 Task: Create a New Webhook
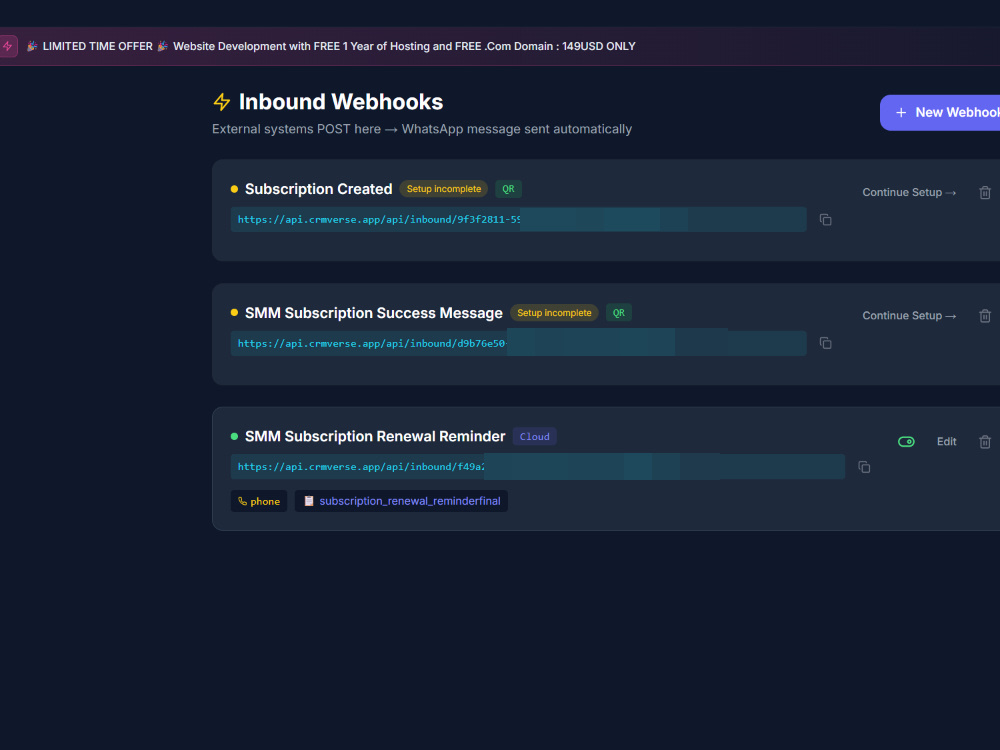tap(940, 113)
